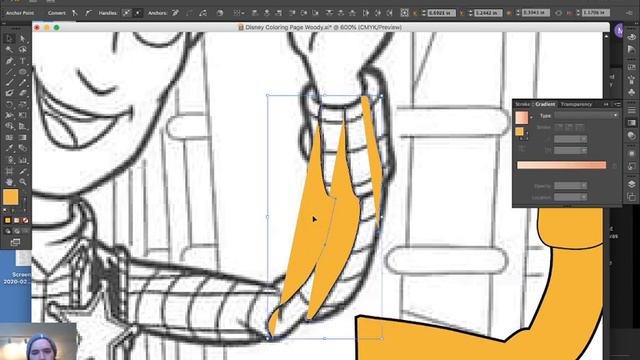The height and width of the screenshot is (360, 640).
Task: Click the gradient fill preview swatch
Action: [521, 118]
